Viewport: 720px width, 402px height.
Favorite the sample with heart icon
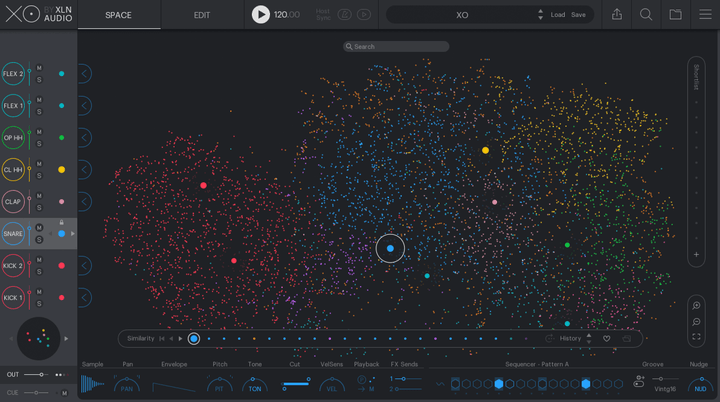(607, 339)
